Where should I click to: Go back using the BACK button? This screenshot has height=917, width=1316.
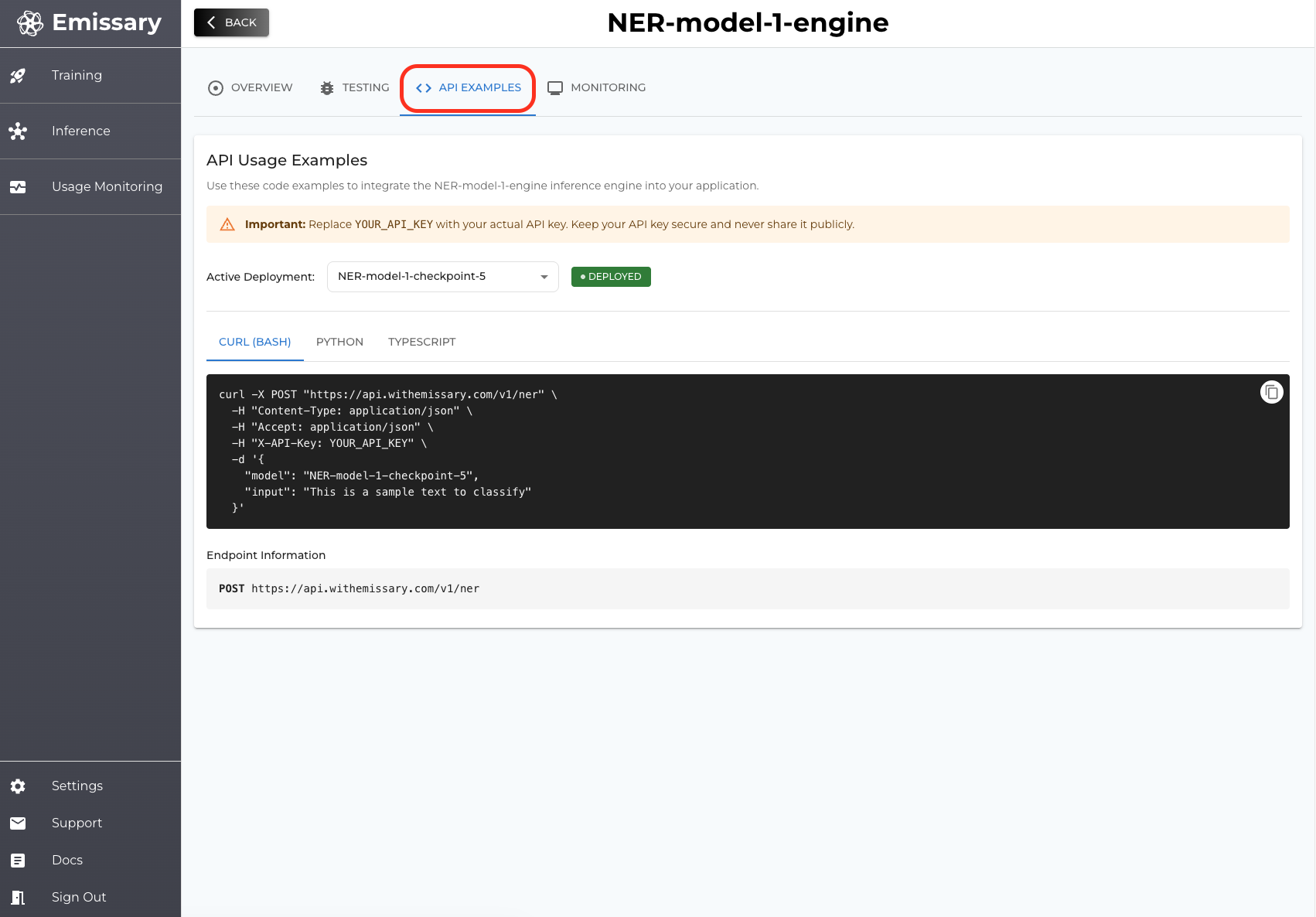(x=230, y=22)
